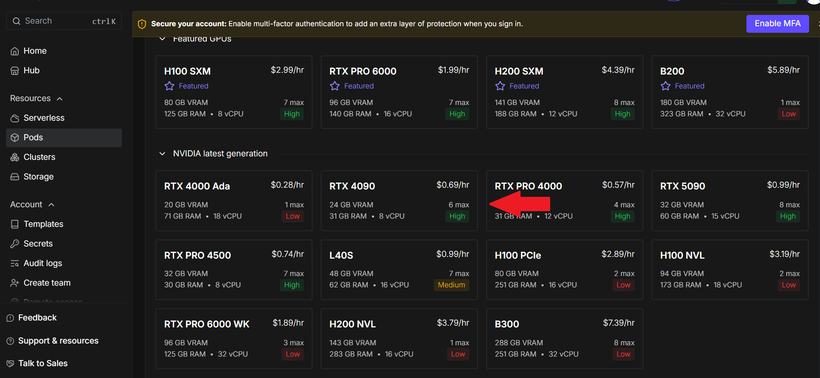Collapse the Featured GPUs group
The image size is (820, 378).
point(163,39)
